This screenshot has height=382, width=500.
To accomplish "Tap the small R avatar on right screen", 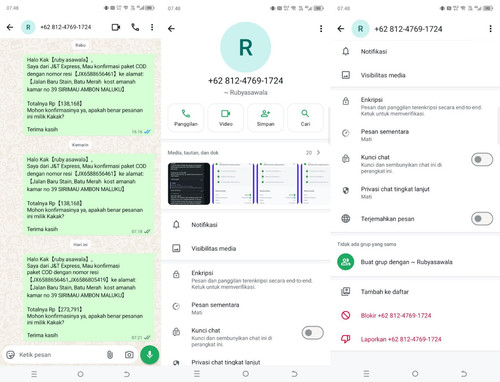I will (360, 29).
